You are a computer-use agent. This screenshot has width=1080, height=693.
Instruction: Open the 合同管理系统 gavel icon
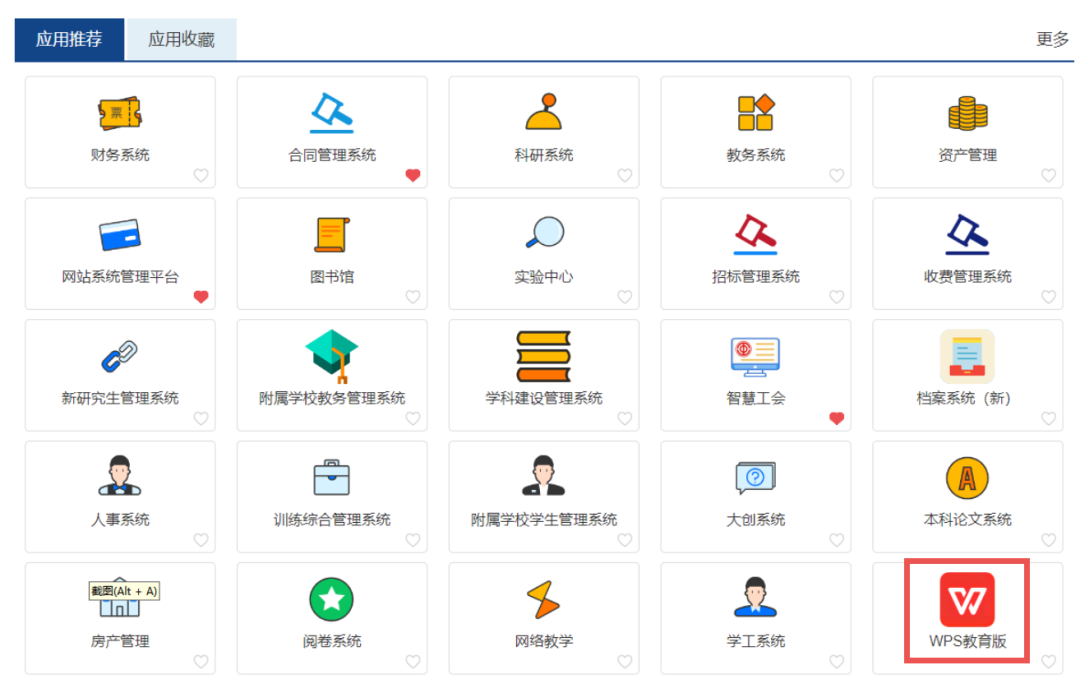point(332,113)
